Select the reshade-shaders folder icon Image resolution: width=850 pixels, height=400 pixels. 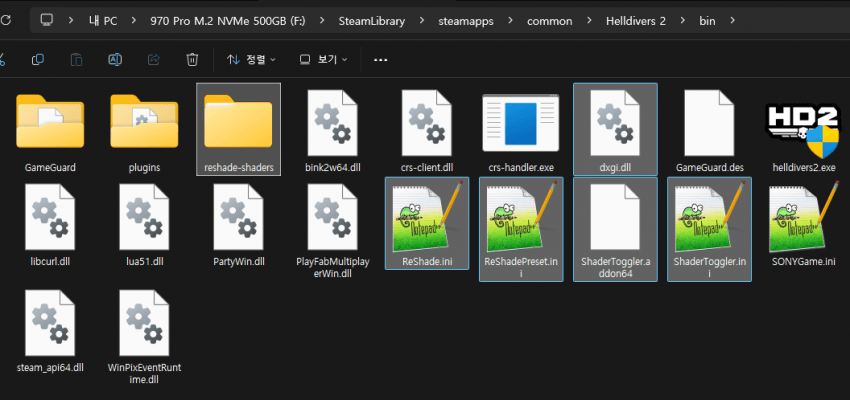[x=238, y=121]
